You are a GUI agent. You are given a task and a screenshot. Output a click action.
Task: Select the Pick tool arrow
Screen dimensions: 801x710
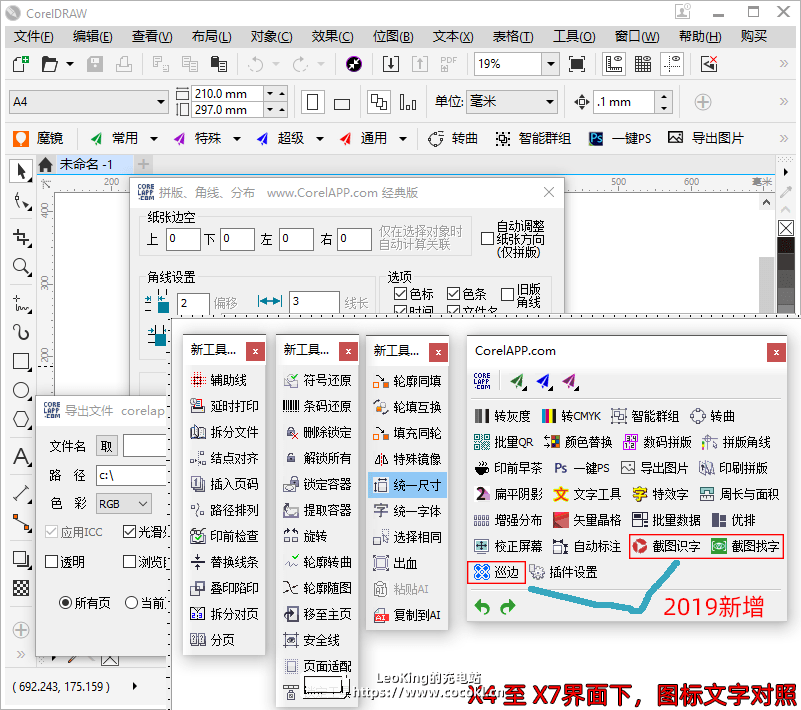(21, 171)
